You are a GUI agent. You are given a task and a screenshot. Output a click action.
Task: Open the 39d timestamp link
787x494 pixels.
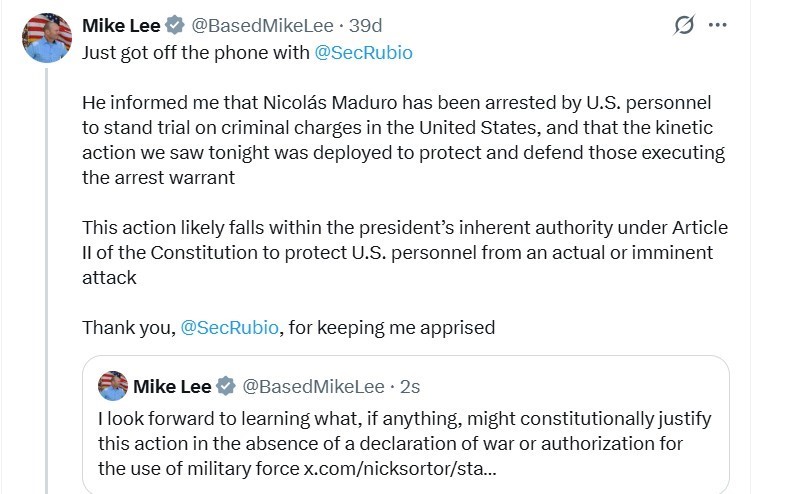[364, 25]
